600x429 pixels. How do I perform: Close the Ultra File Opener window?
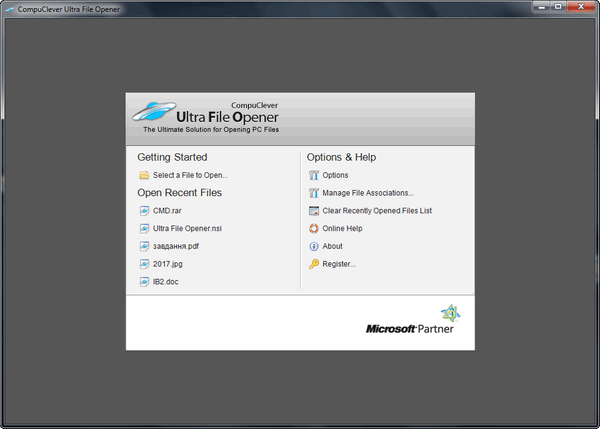click(581, 7)
